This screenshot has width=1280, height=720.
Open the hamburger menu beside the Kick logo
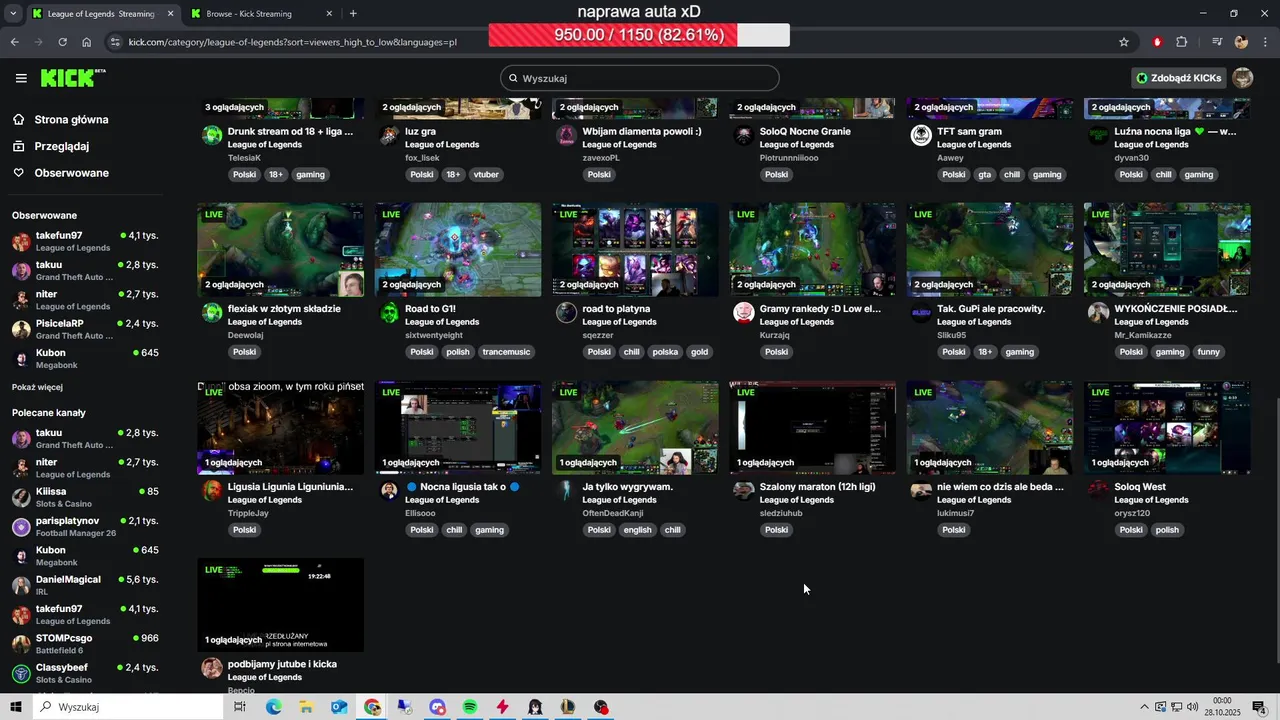tap(21, 78)
